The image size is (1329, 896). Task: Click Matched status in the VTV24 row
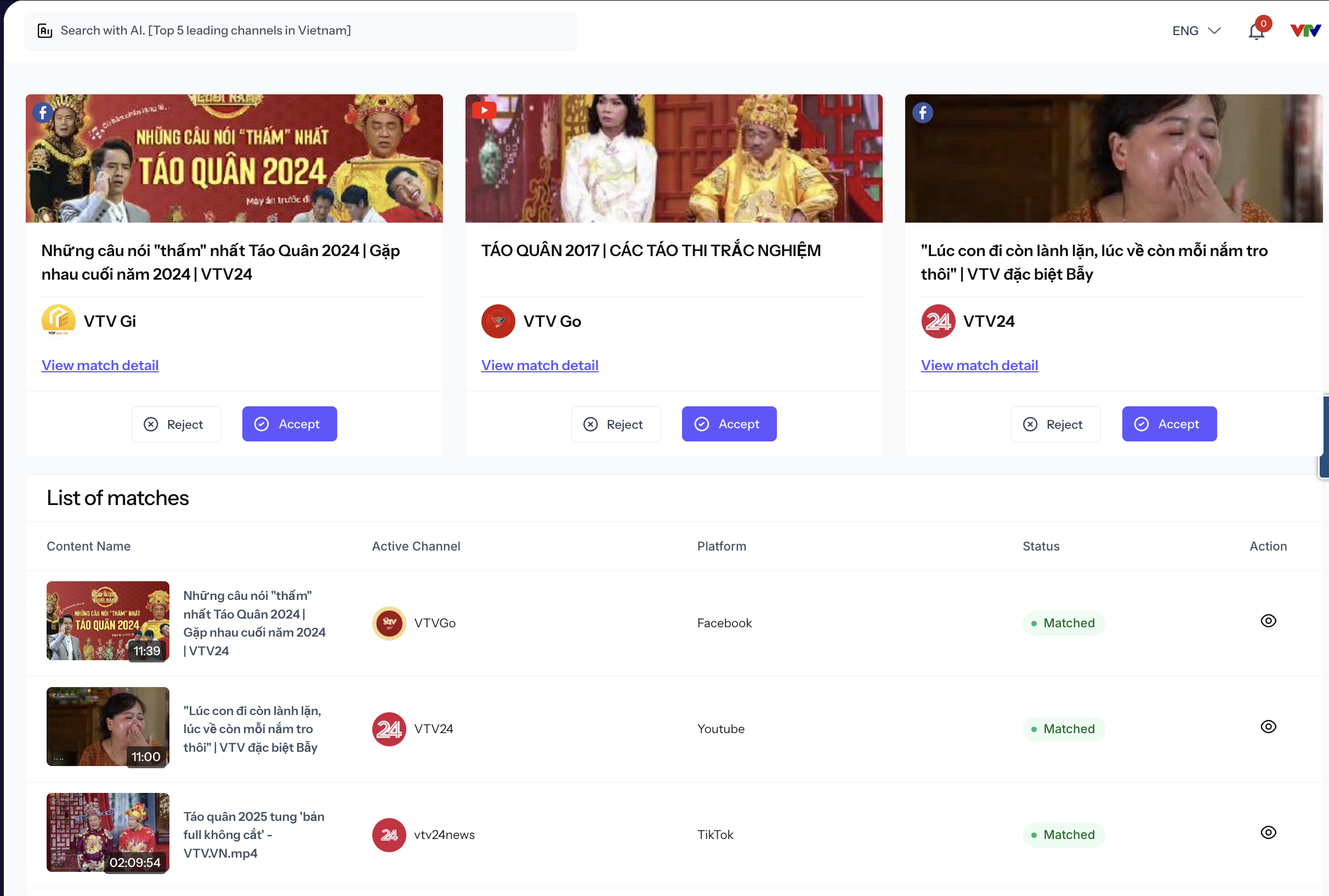click(x=1064, y=729)
